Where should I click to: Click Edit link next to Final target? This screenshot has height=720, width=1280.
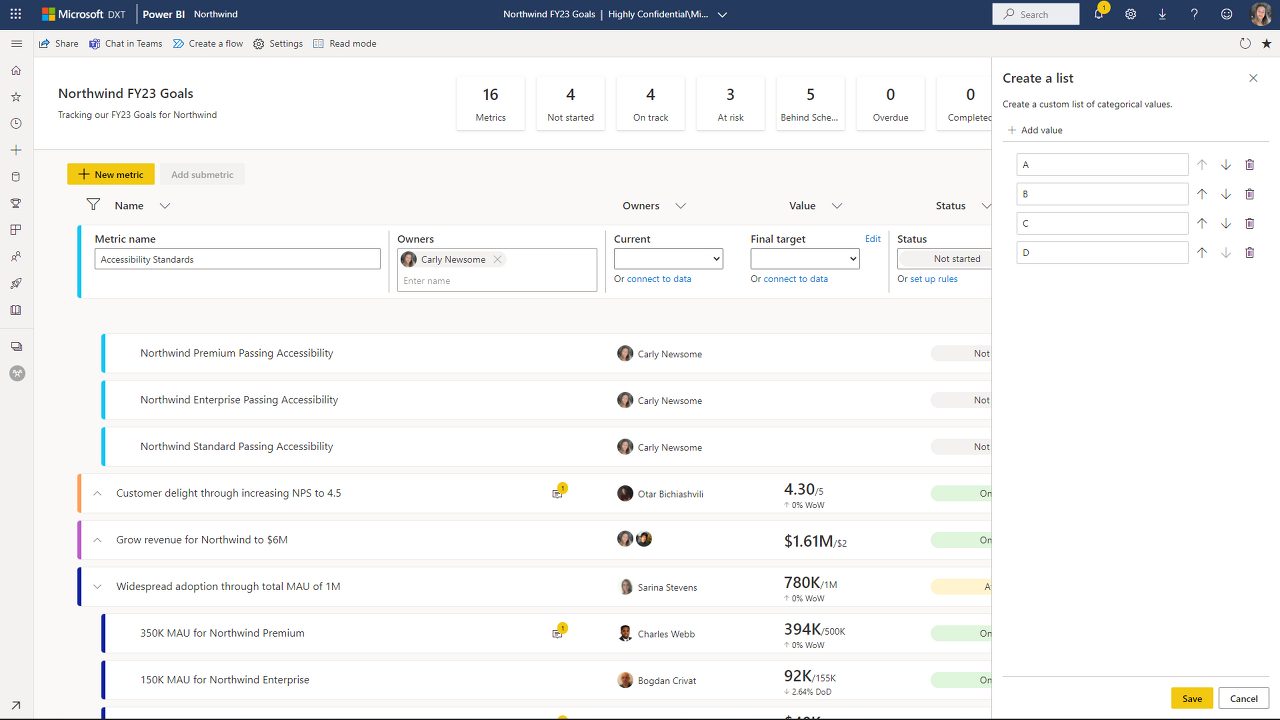click(x=873, y=239)
